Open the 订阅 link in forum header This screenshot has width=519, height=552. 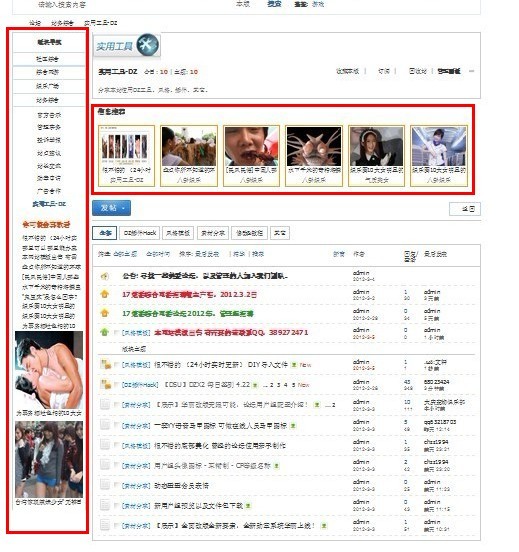pyautogui.click(x=384, y=71)
